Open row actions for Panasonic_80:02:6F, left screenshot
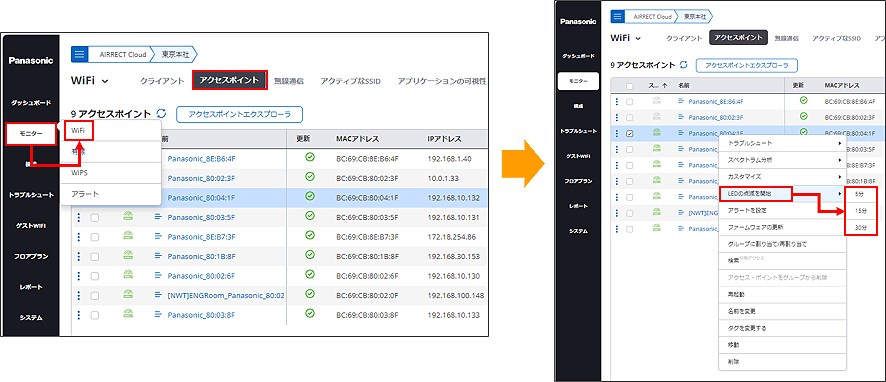 pyautogui.click(x=79, y=276)
